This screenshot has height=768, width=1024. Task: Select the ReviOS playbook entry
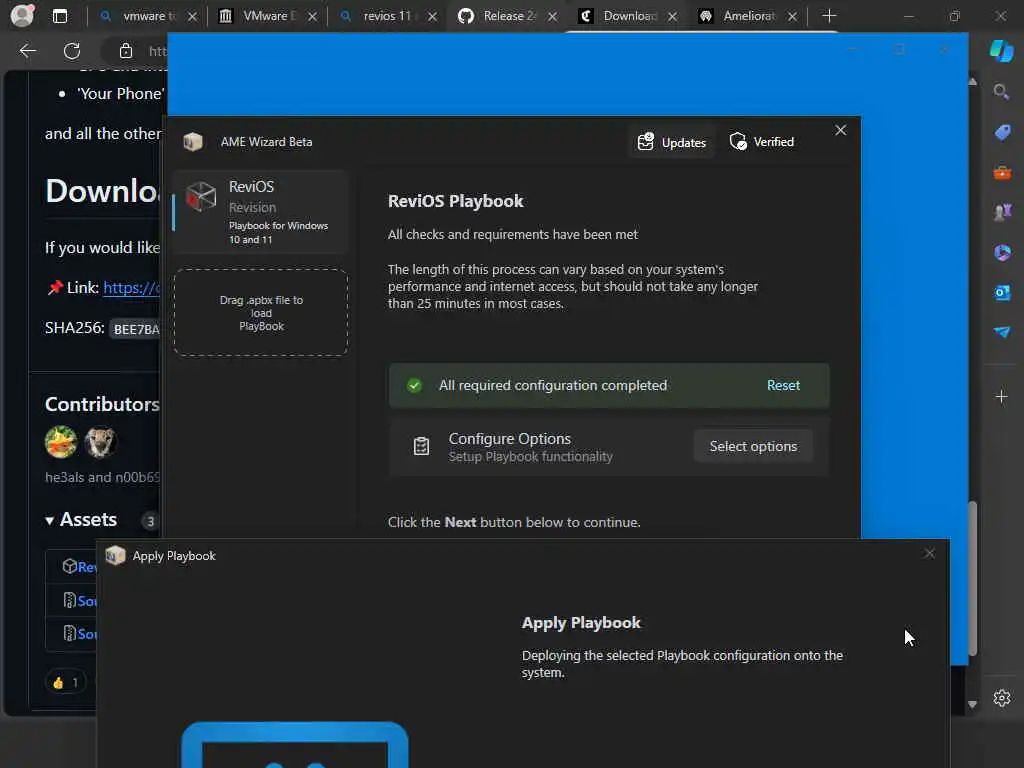pyautogui.click(x=261, y=212)
